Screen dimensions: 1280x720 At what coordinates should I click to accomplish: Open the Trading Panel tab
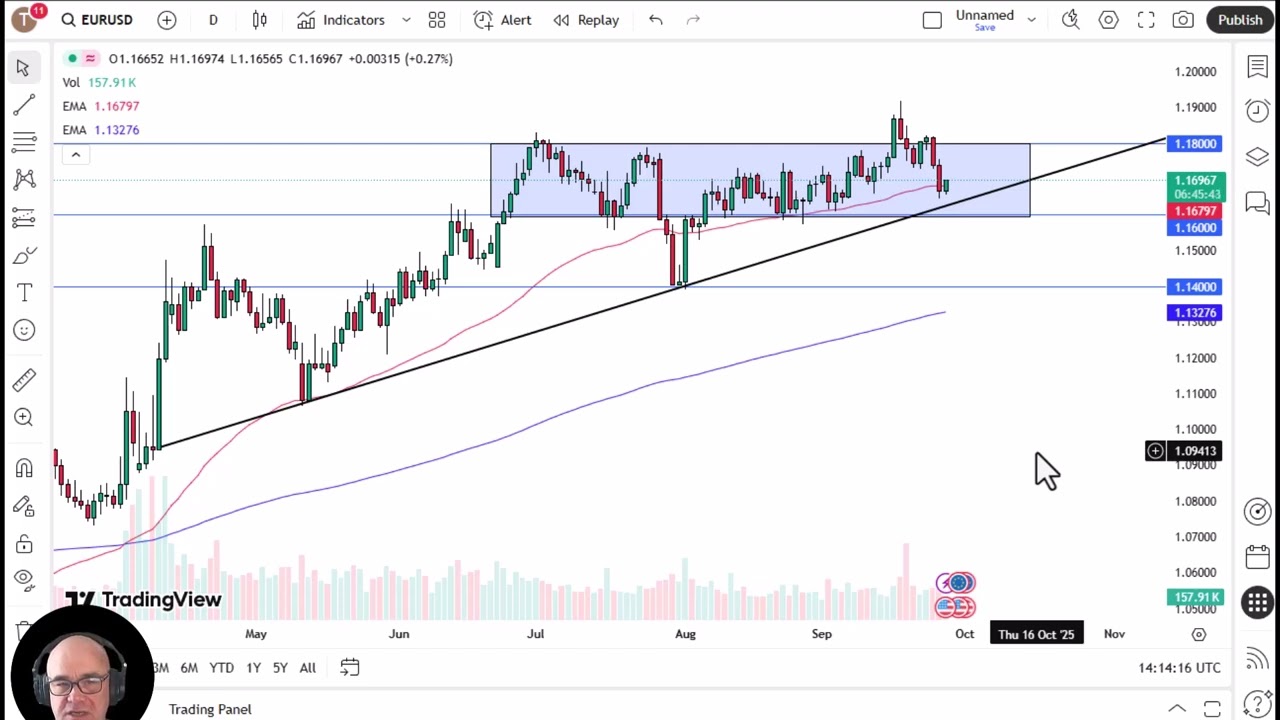click(x=210, y=709)
